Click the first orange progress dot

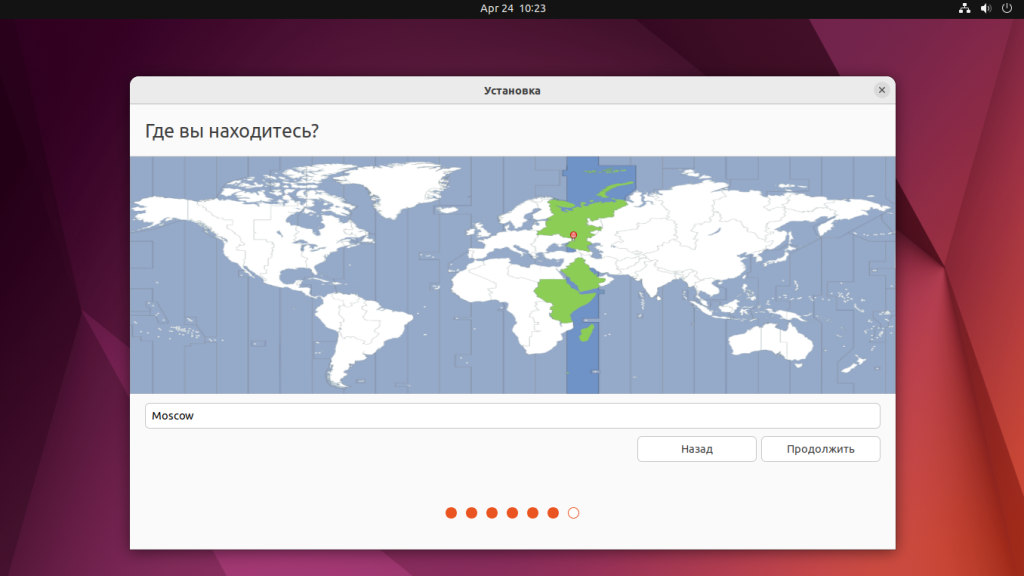point(451,513)
